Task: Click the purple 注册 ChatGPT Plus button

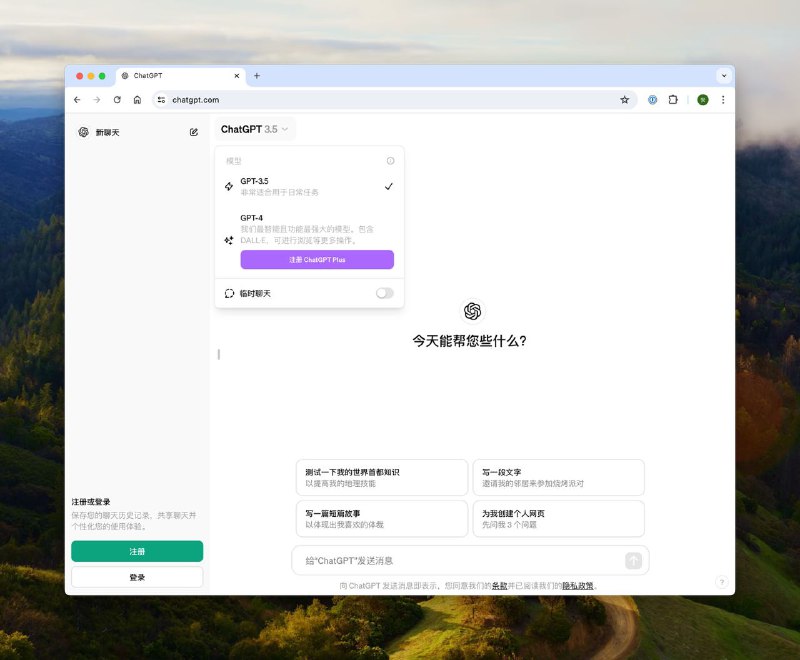Action: click(317, 260)
